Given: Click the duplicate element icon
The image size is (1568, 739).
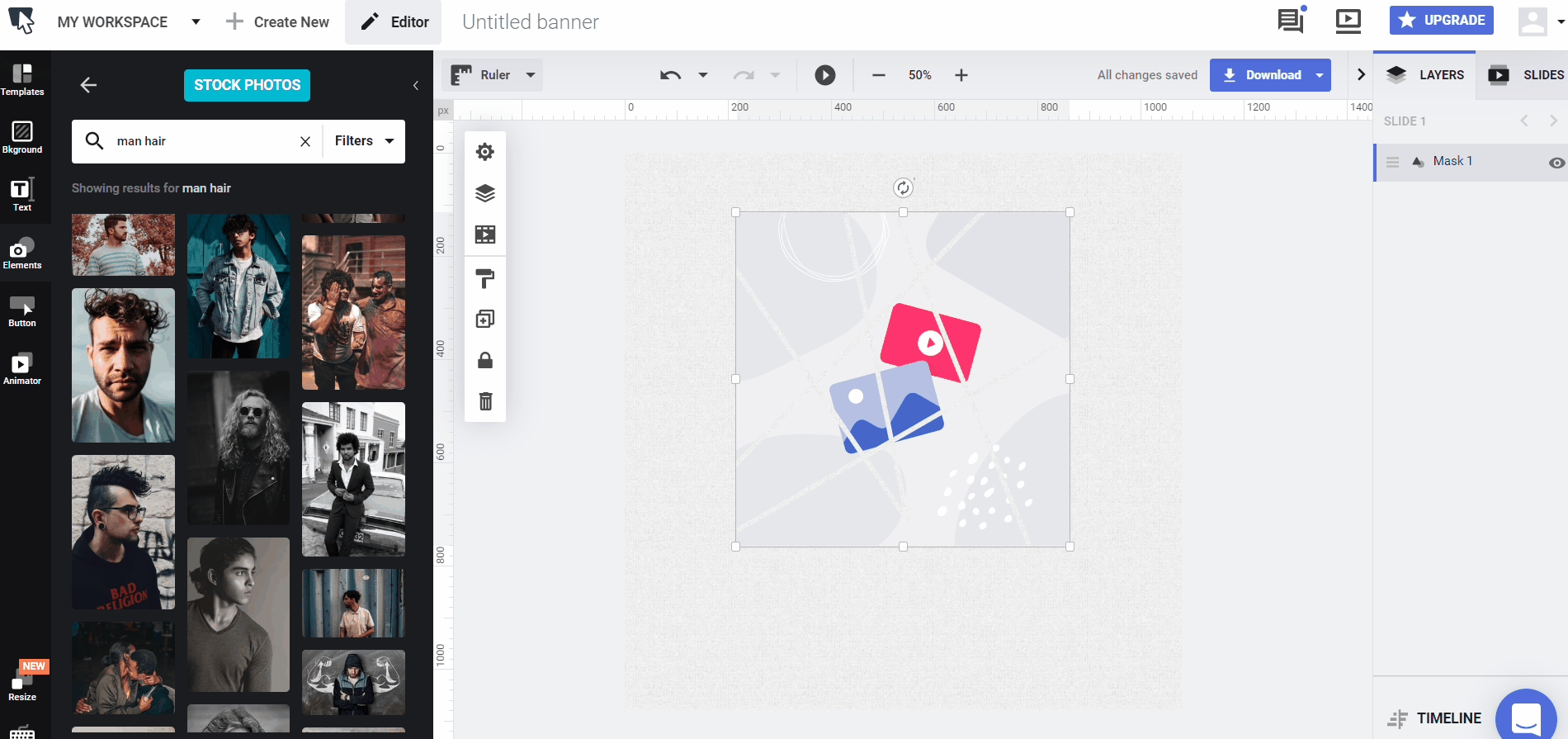Looking at the screenshot, I should (x=485, y=320).
